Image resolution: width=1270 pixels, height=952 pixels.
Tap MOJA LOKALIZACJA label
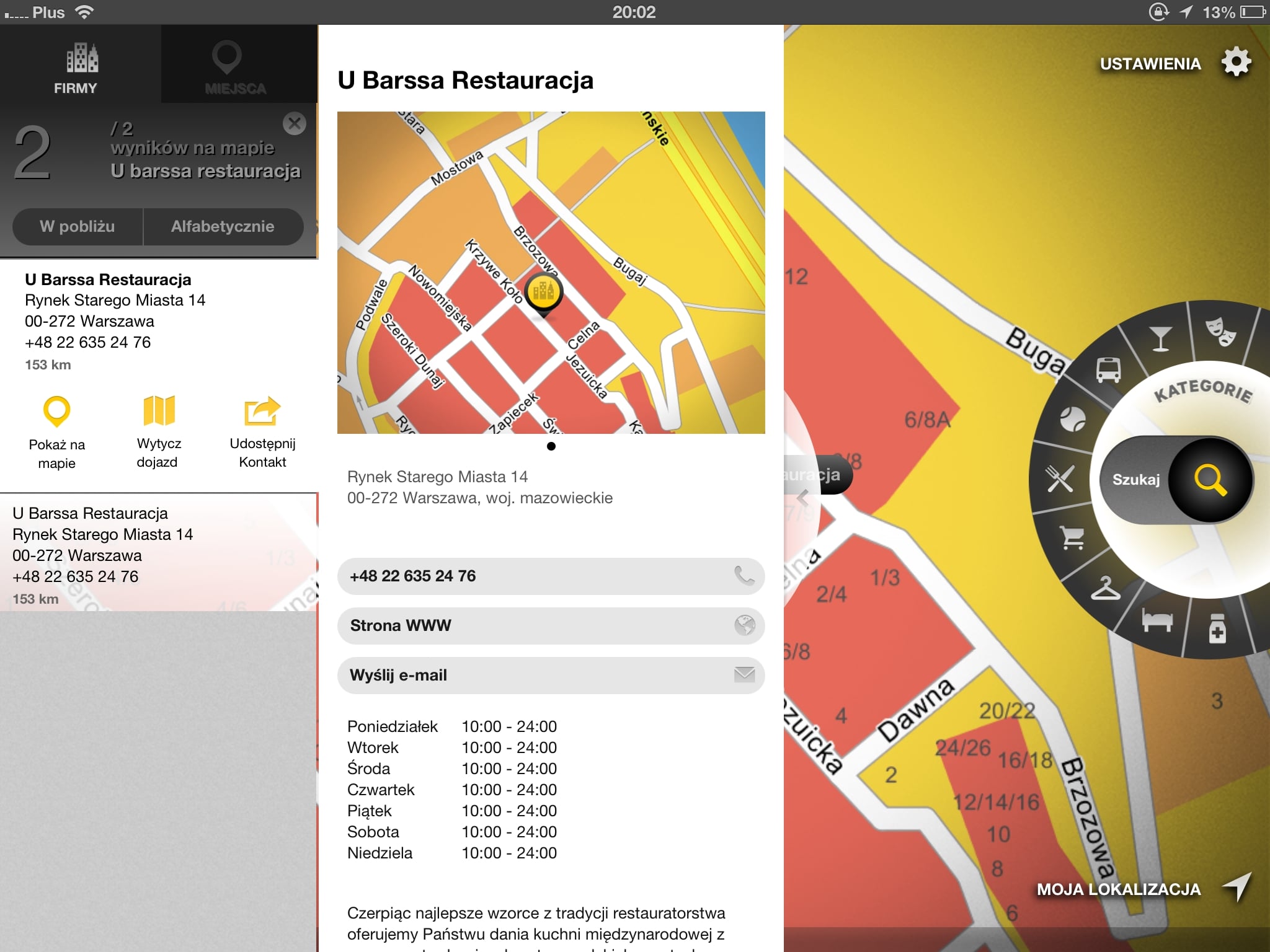(1119, 889)
